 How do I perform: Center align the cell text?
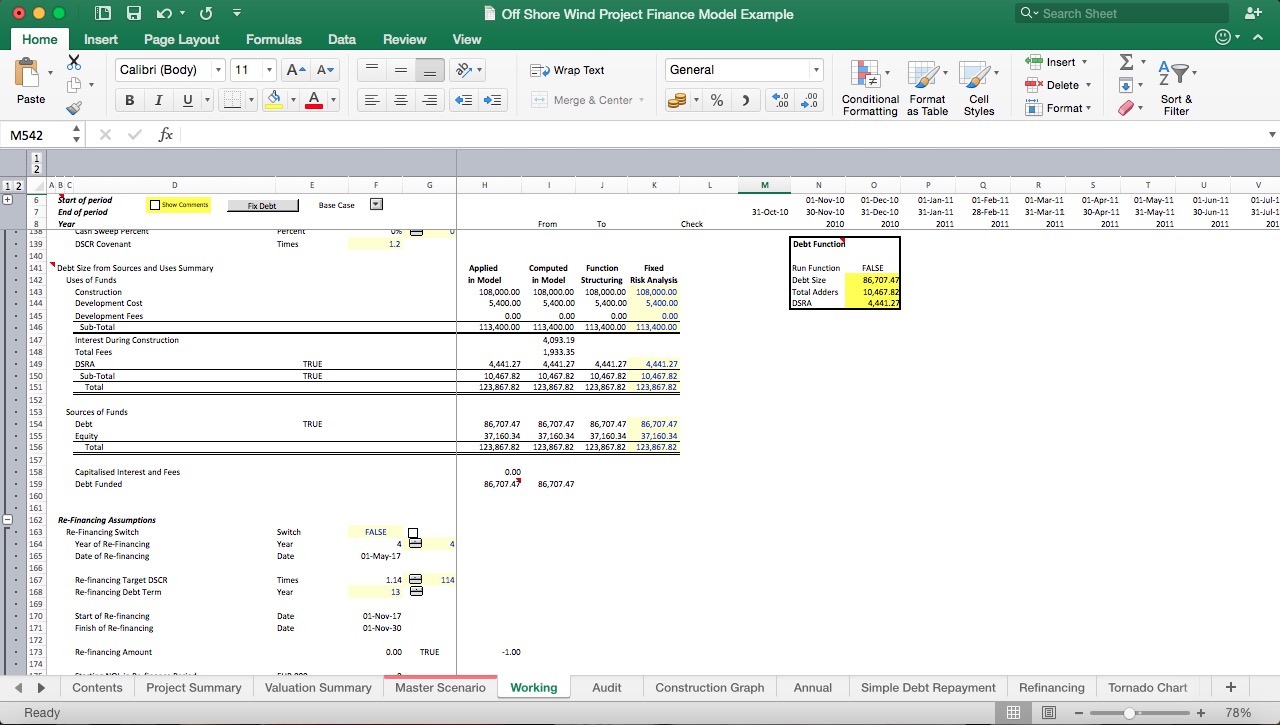point(401,100)
